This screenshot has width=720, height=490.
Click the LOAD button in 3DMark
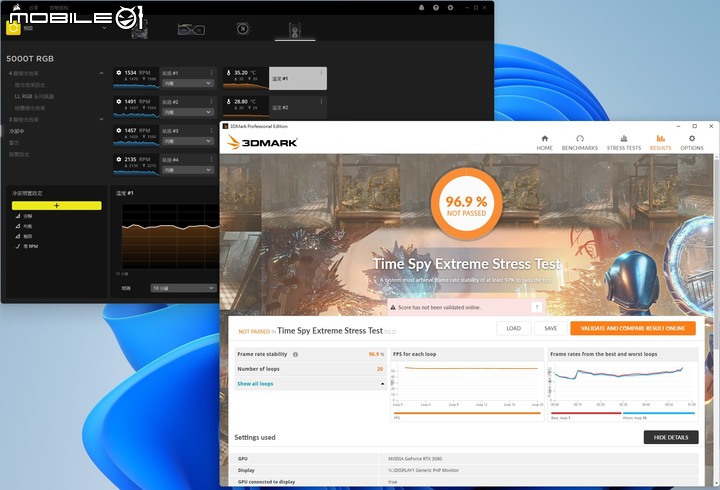click(x=513, y=328)
